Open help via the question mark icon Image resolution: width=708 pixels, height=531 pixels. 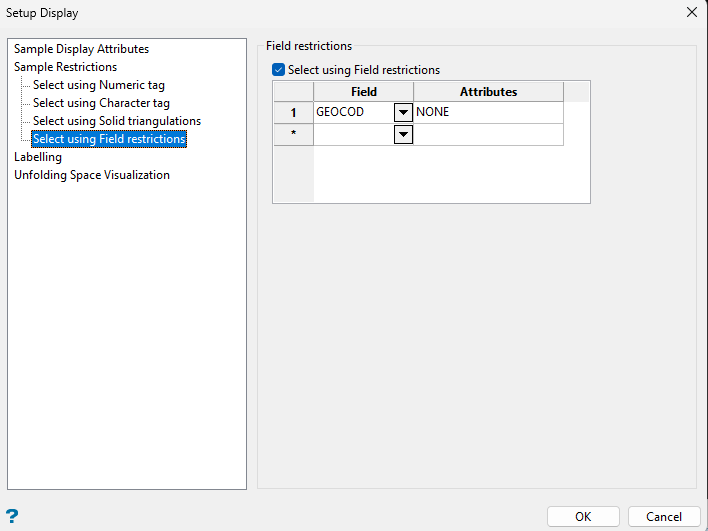(12, 516)
